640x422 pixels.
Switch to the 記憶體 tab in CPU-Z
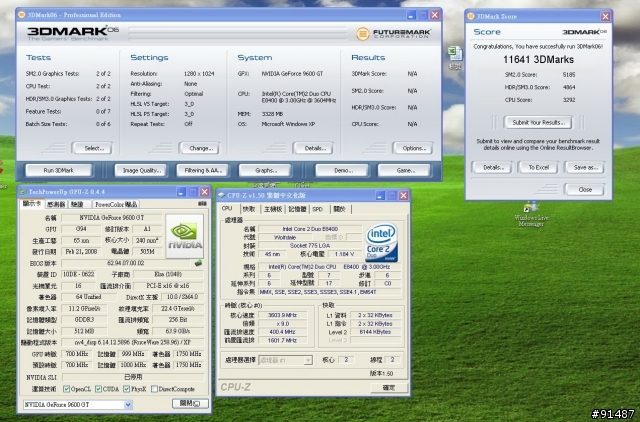[297, 209]
